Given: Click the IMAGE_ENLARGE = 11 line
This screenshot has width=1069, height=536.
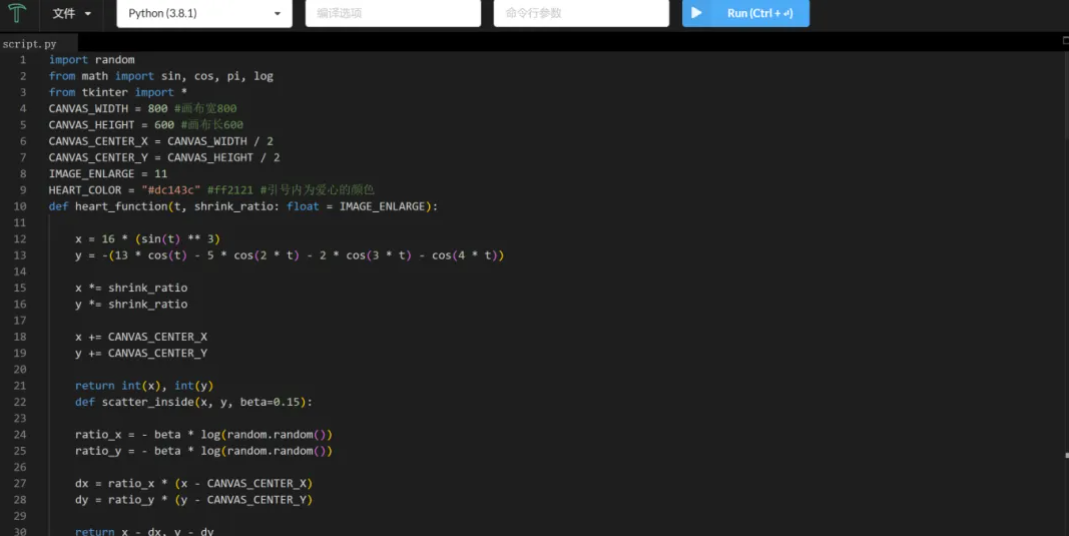Looking at the screenshot, I should pyautogui.click(x=108, y=174).
